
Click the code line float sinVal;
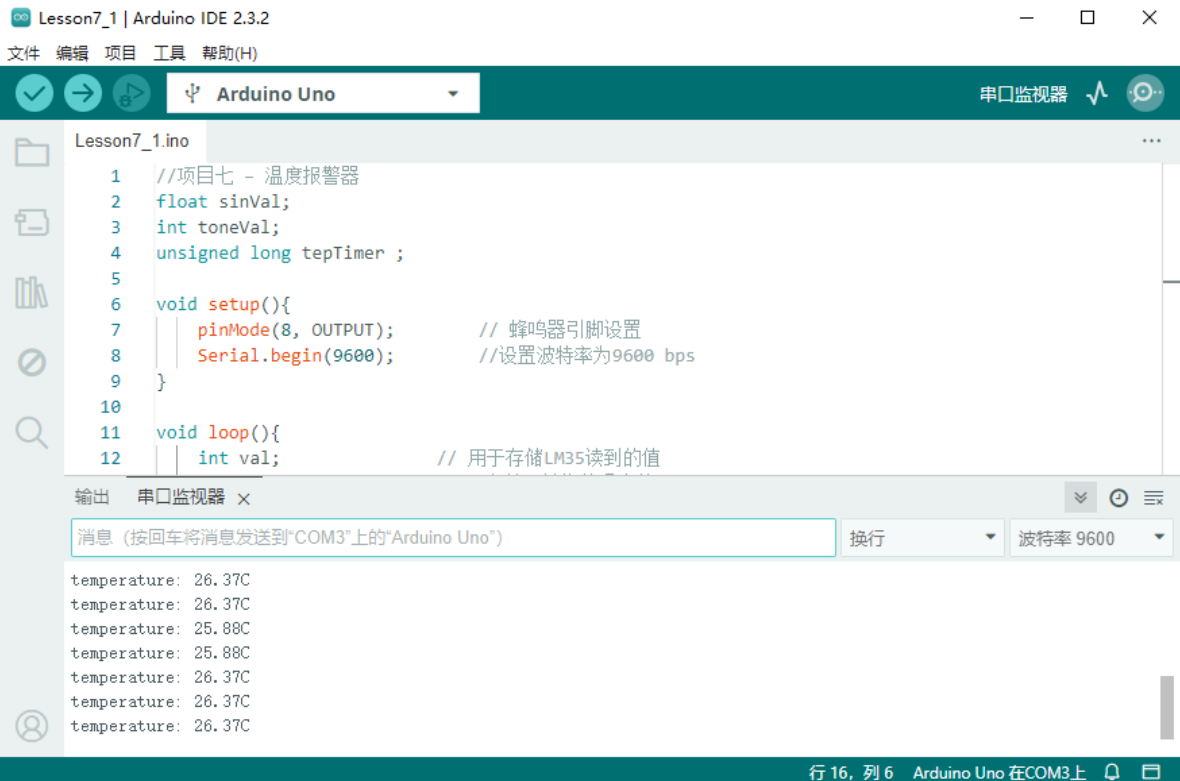222,202
